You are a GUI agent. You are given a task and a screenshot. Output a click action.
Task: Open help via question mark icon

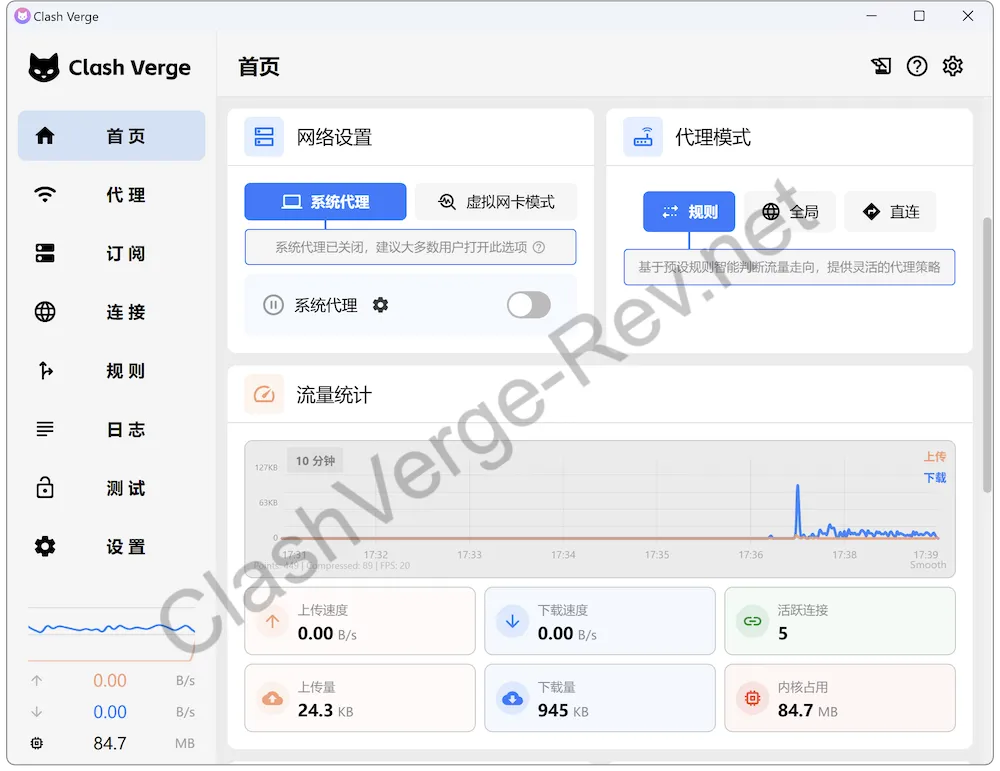(917, 66)
